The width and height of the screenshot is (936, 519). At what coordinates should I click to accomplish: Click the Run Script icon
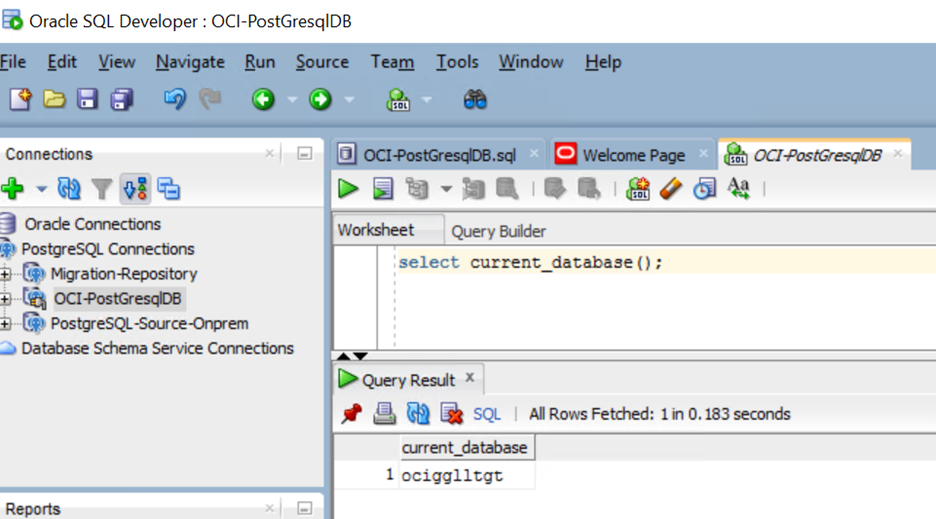(x=383, y=189)
